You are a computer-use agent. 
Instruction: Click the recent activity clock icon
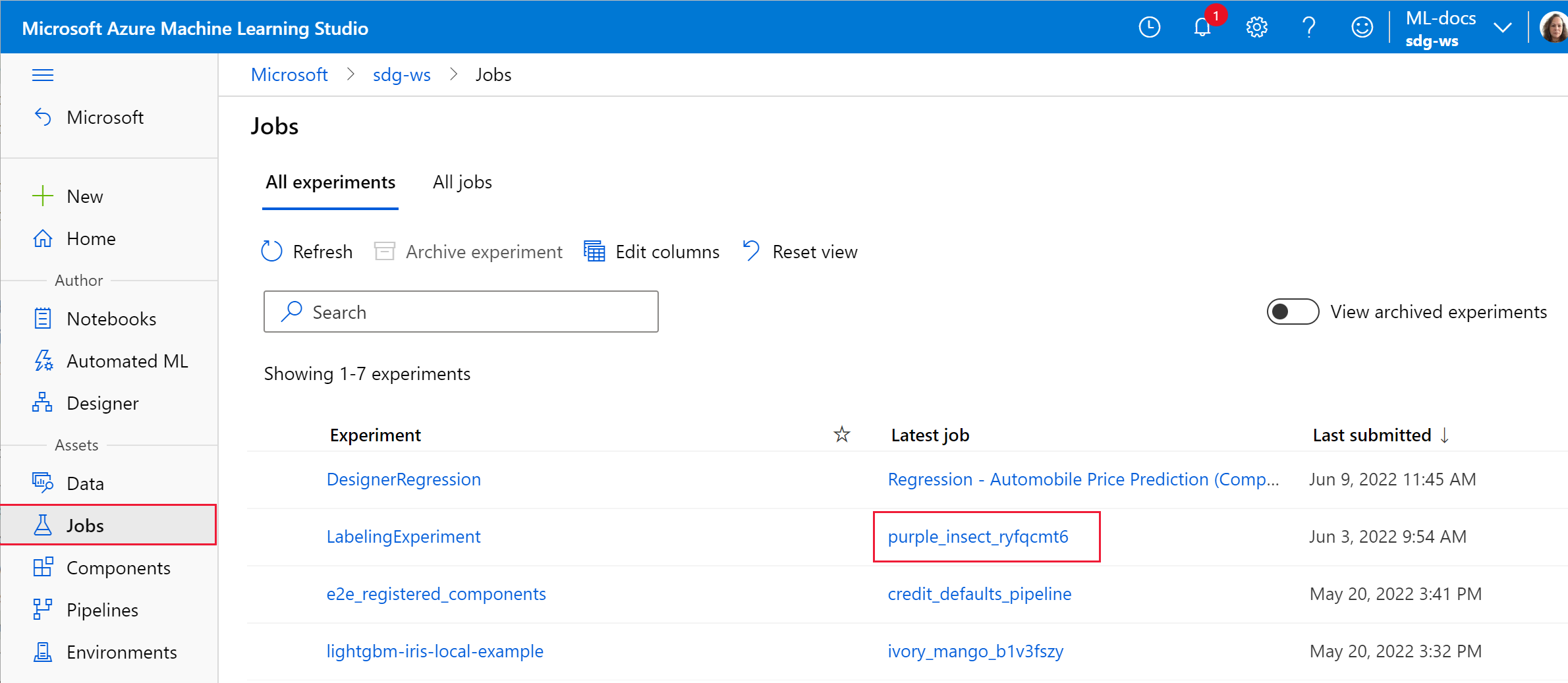click(x=1149, y=27)
